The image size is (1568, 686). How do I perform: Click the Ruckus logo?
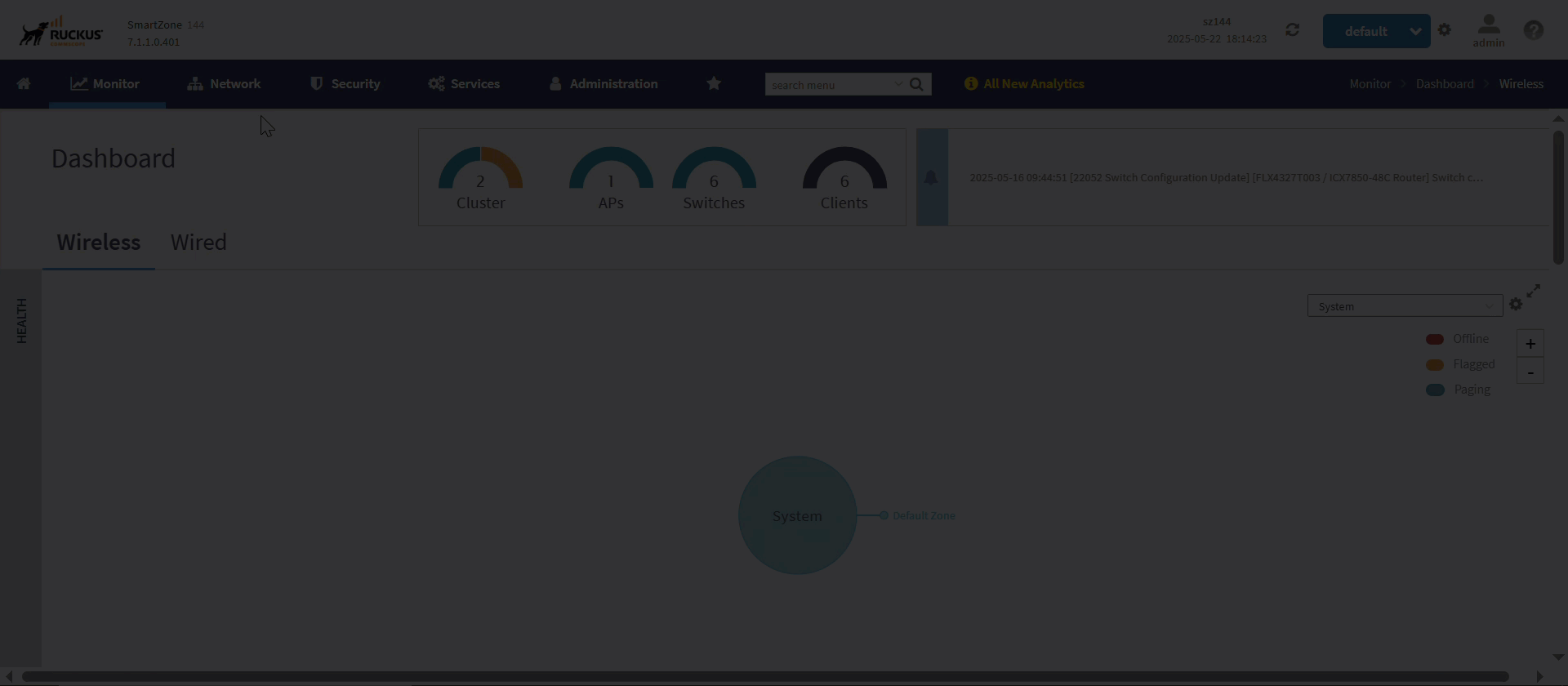61,31
